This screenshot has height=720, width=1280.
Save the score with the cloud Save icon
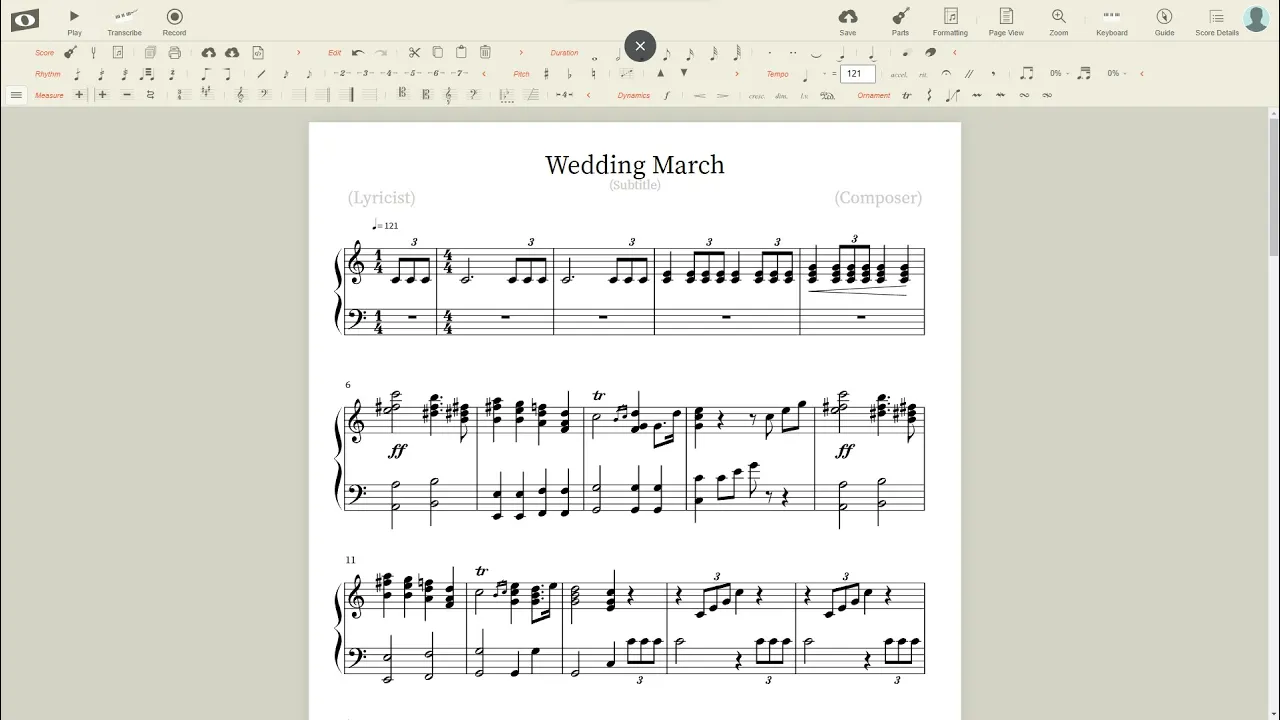tap(848, 20)
